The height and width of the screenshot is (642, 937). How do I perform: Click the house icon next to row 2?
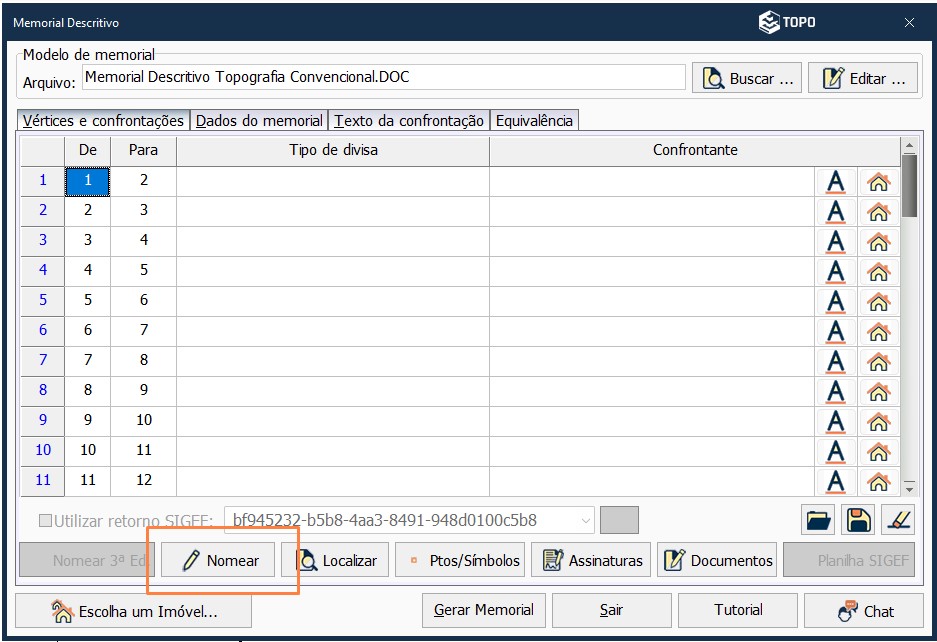877,211
